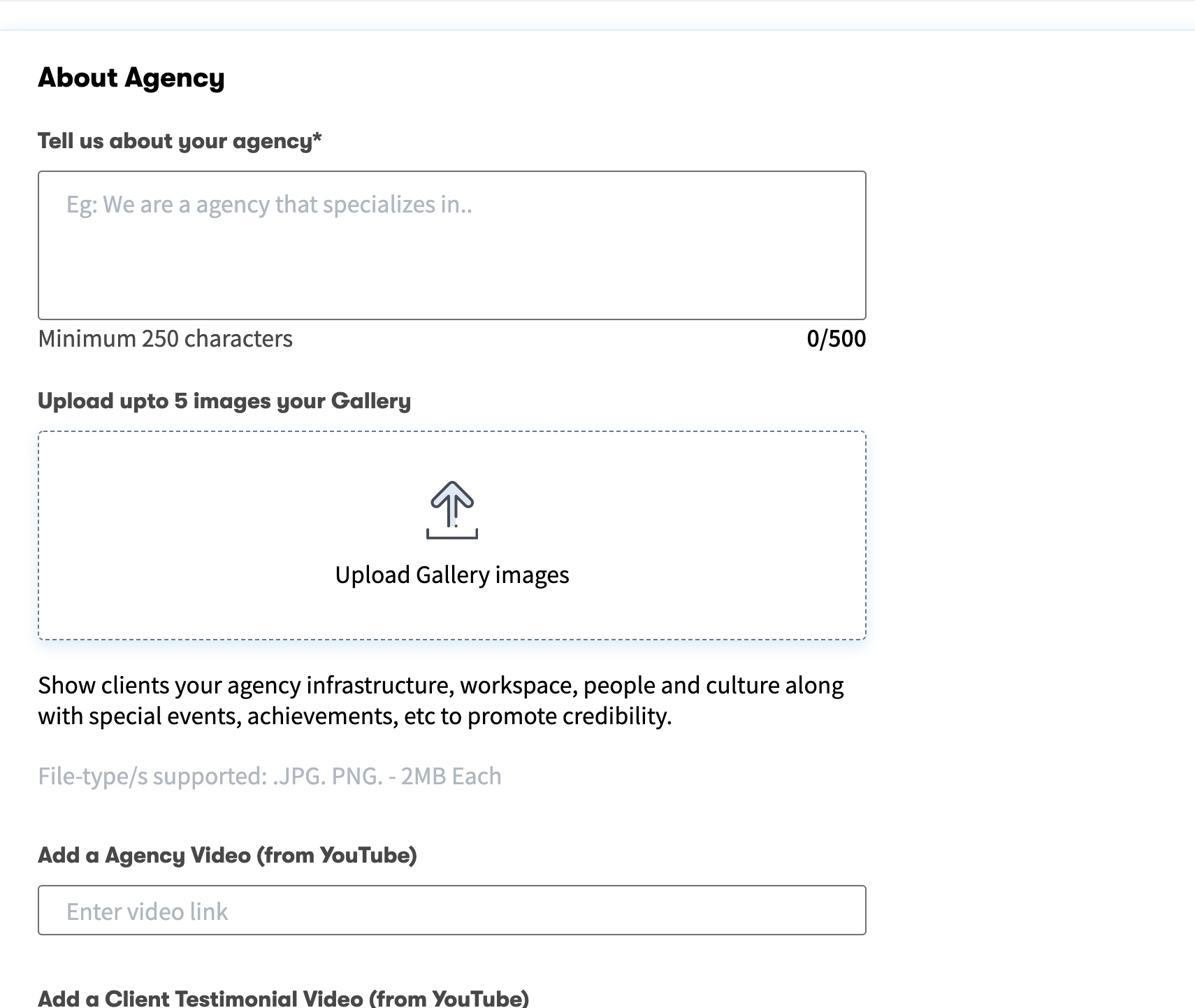Click the word 'Gallery' in the upload label
The width and height of the screenshot is (1195, 1008).
370,401
